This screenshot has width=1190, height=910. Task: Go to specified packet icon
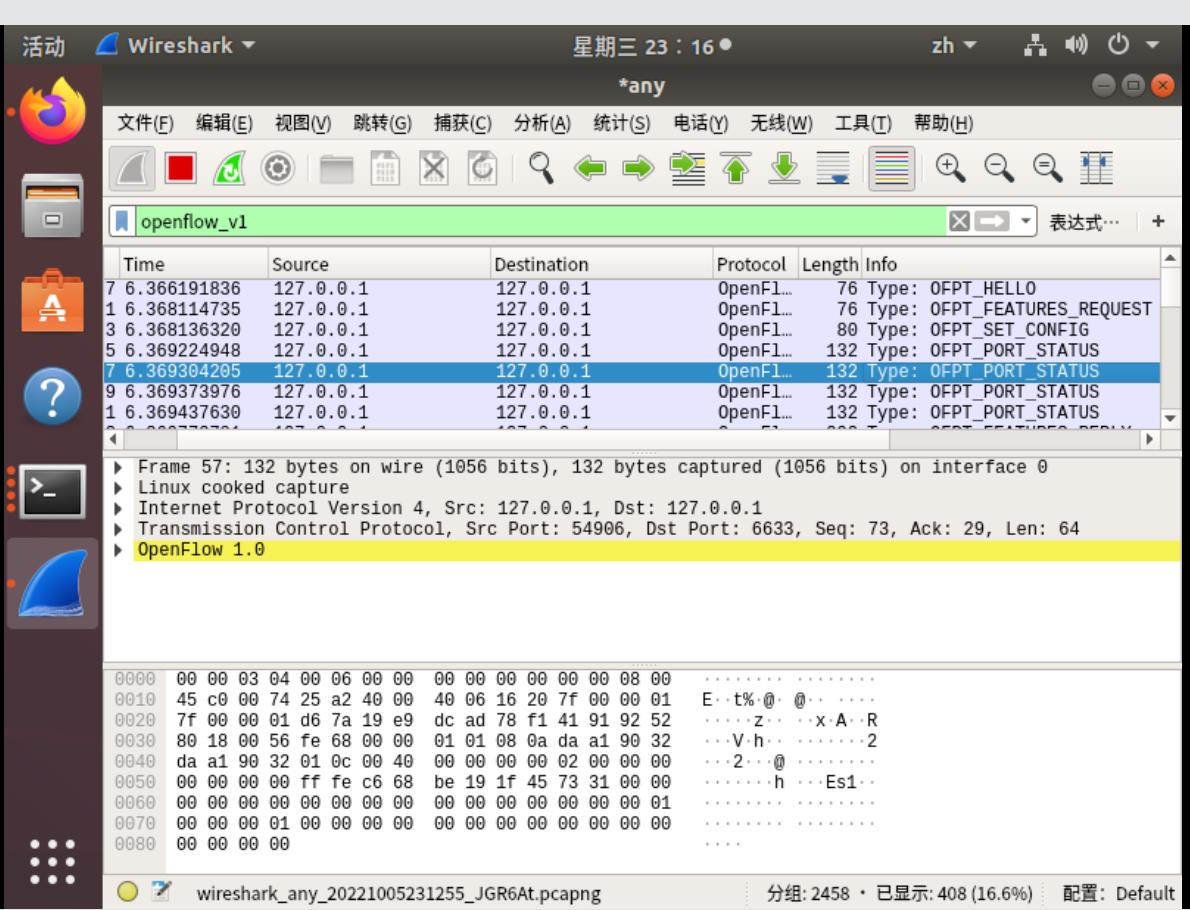tap(687, 168)
